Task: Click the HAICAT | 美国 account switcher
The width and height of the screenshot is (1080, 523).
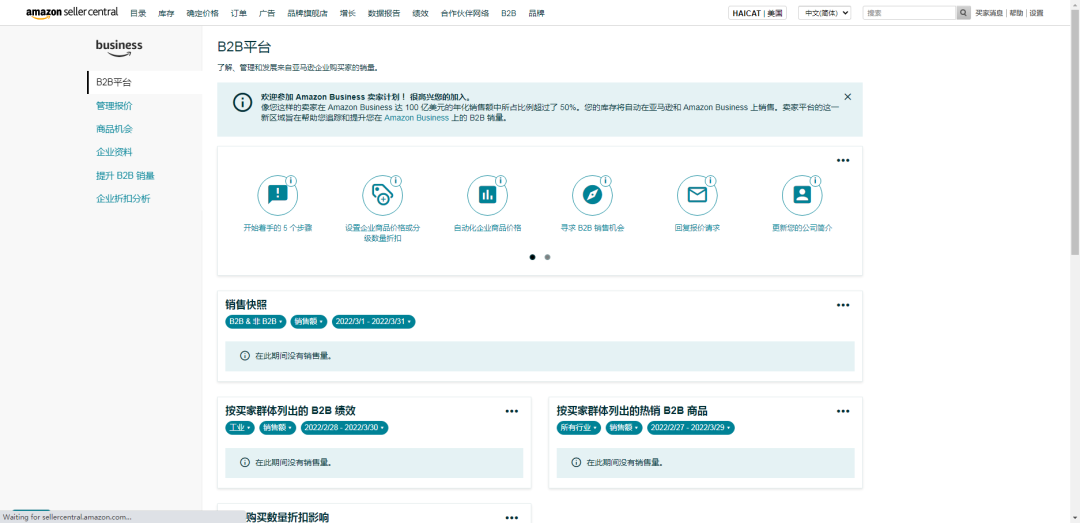Action: 757,13
